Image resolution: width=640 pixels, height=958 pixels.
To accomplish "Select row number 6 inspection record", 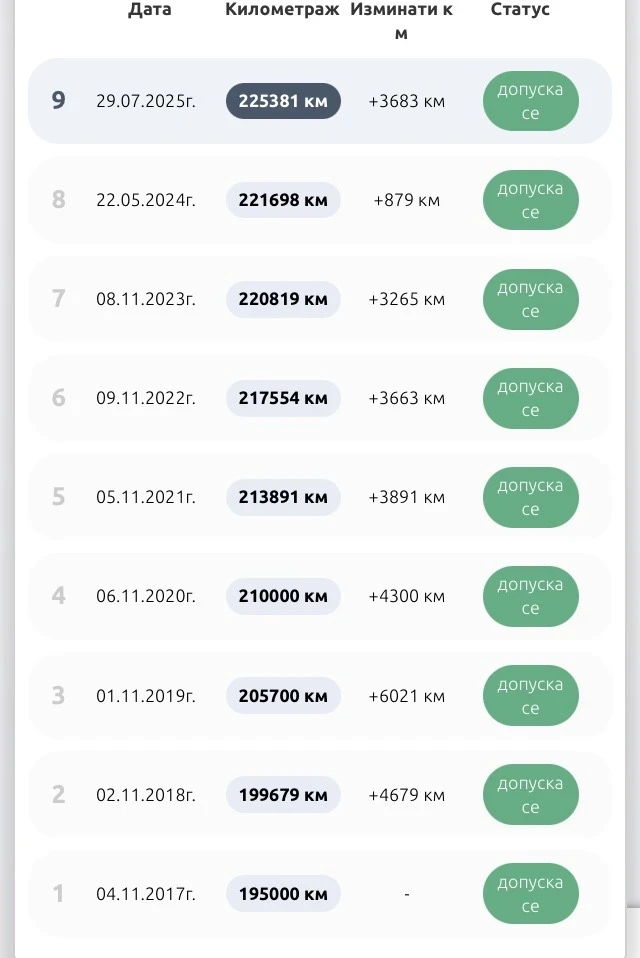I will (59, 398).
